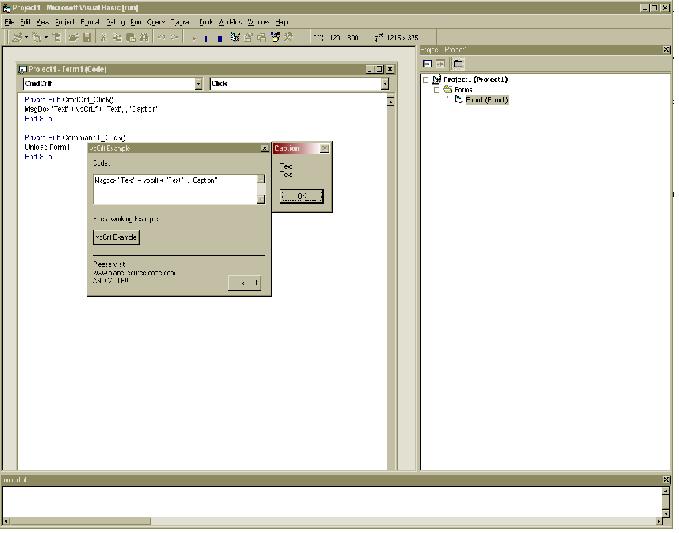Viewport: 679px width, 533px height.
Task: Click the vbCrlf Example button
Action: tap(116, 237)
